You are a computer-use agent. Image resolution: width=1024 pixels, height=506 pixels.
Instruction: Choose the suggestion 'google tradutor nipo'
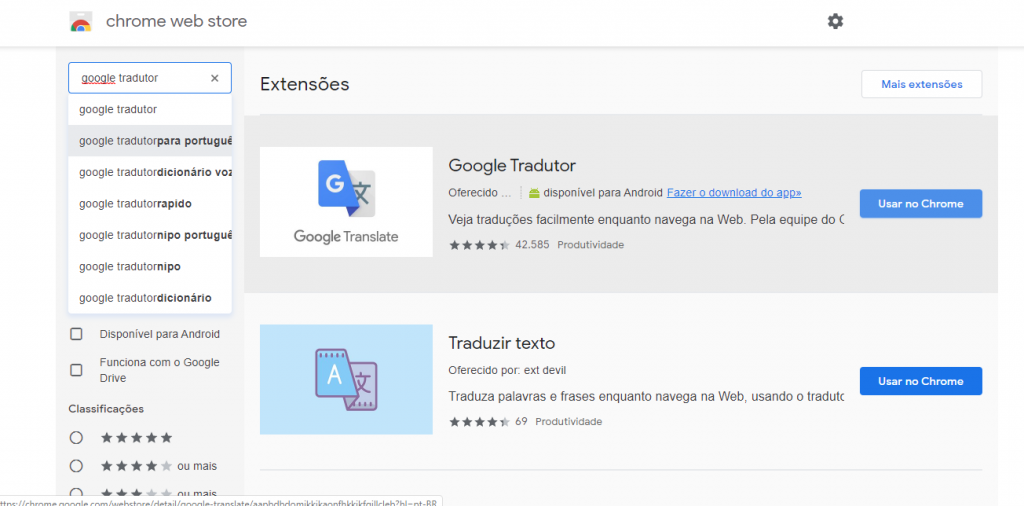150,266
